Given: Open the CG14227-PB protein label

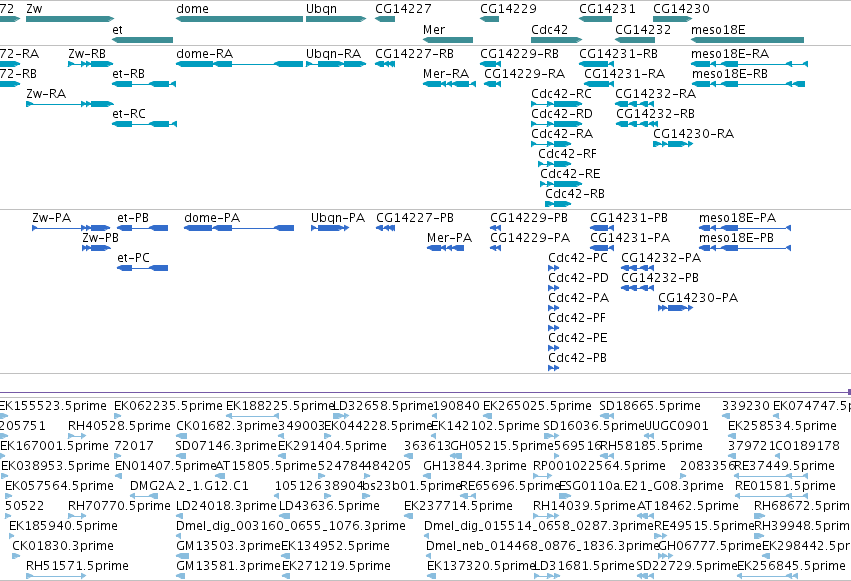Looking at the screenshot, I should coord(415,218).
